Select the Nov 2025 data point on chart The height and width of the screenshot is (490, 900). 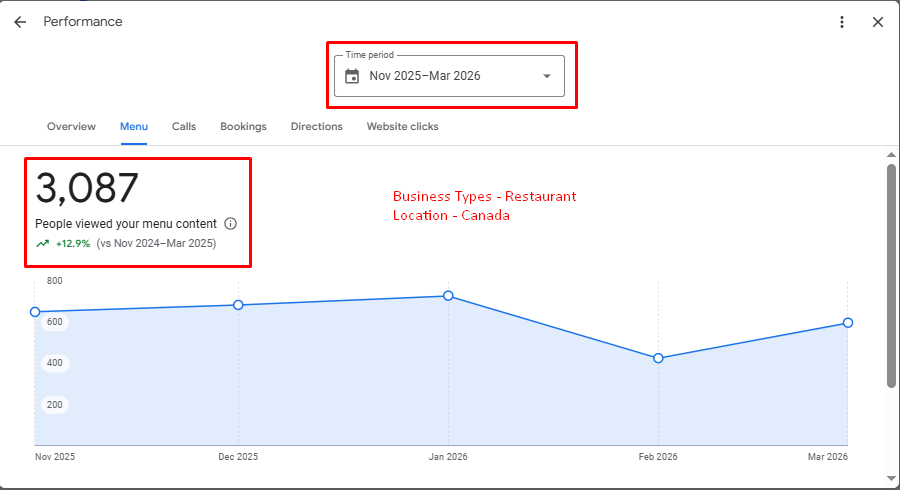point(35,312)
